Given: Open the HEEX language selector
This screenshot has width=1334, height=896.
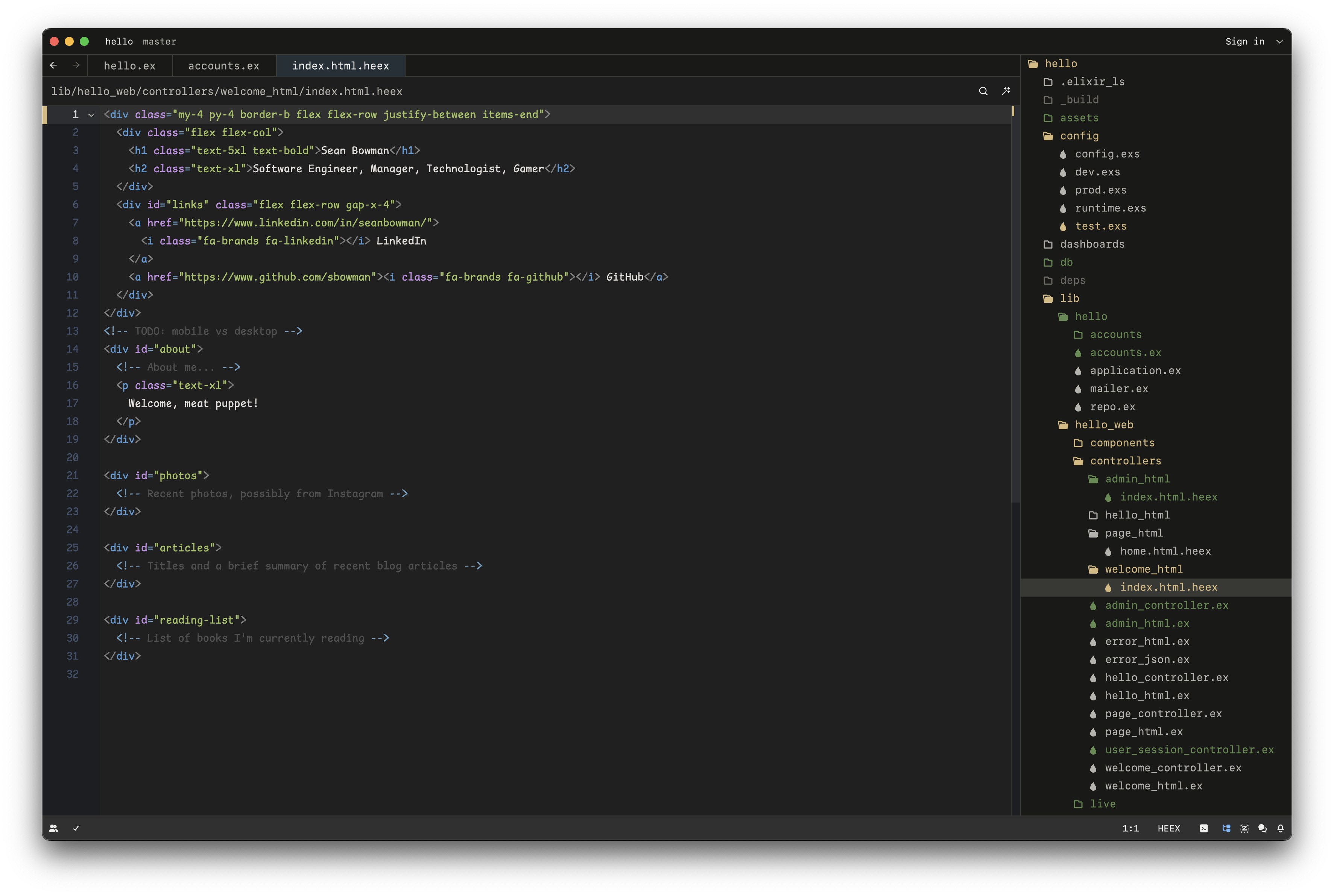Looking at the screenshot, I should coord(1169,828).
